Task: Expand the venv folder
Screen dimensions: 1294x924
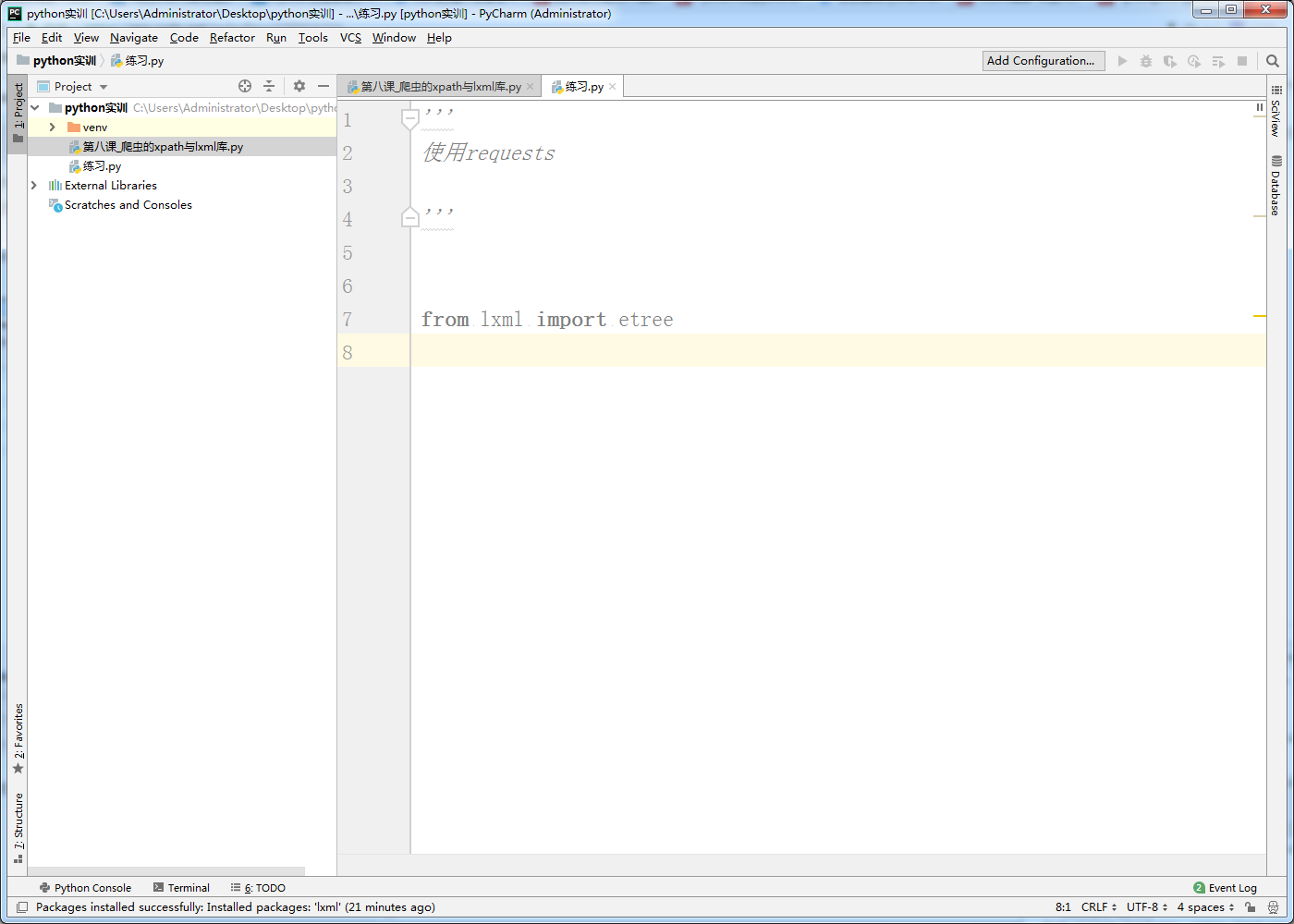Action: [52, 127]
